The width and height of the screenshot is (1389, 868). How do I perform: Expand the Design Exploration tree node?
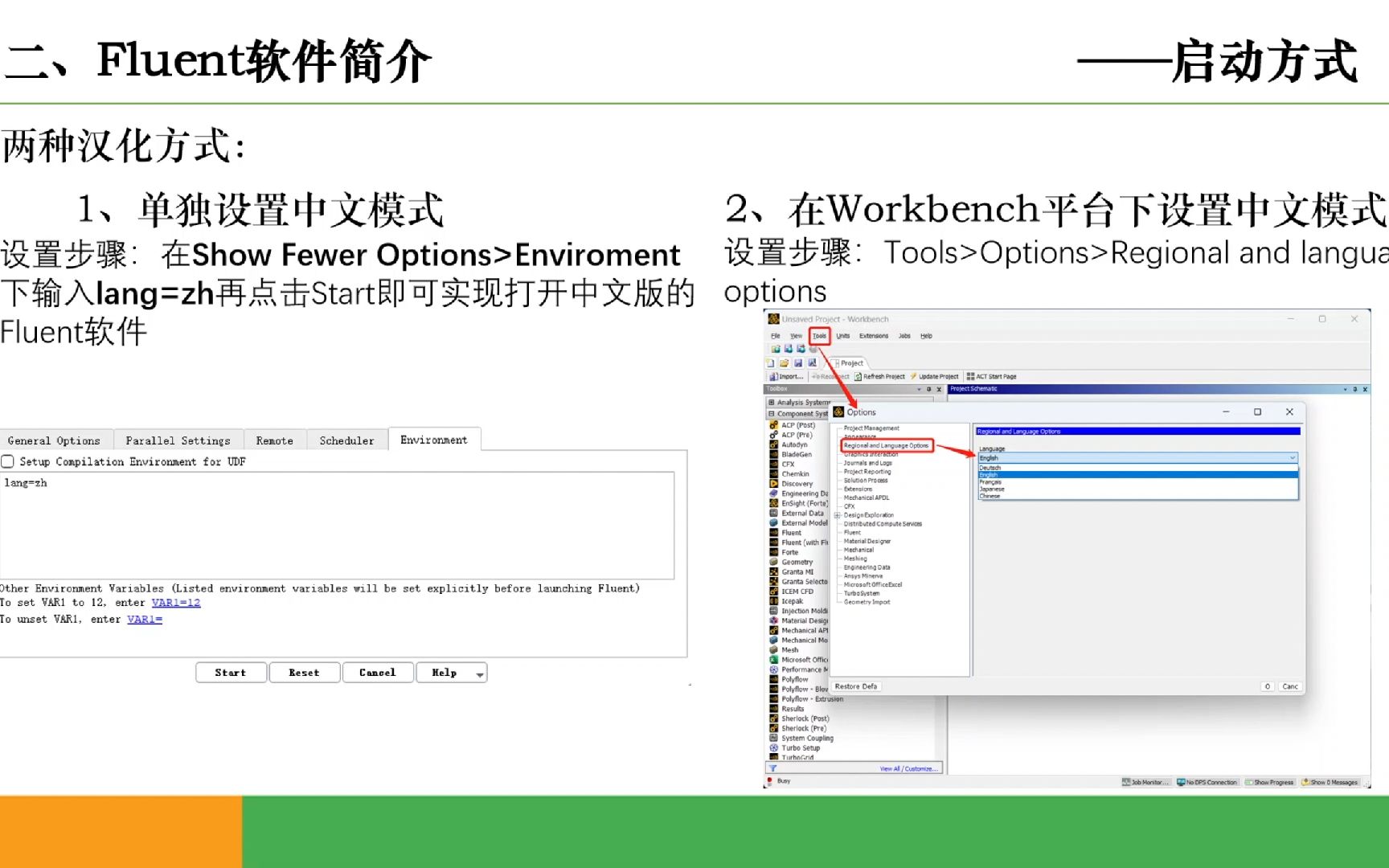pyautogui.click(x=837, y=515)
